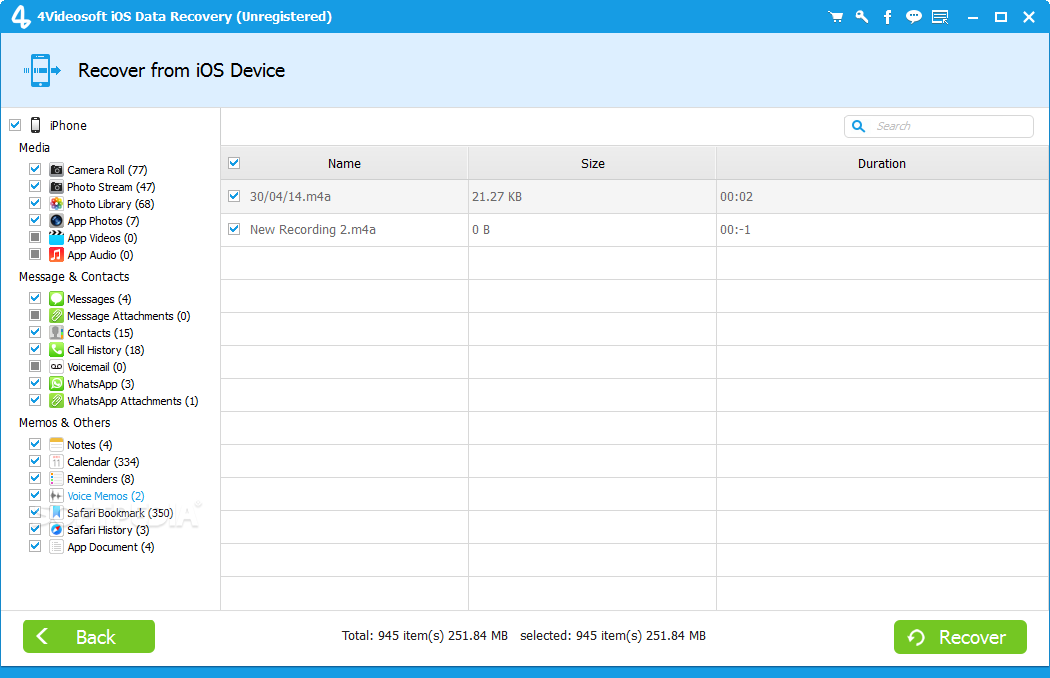Open the Facebook icon in title bar
The width and height of the screenshot is (1050, 678).
(x=887, y=17)
